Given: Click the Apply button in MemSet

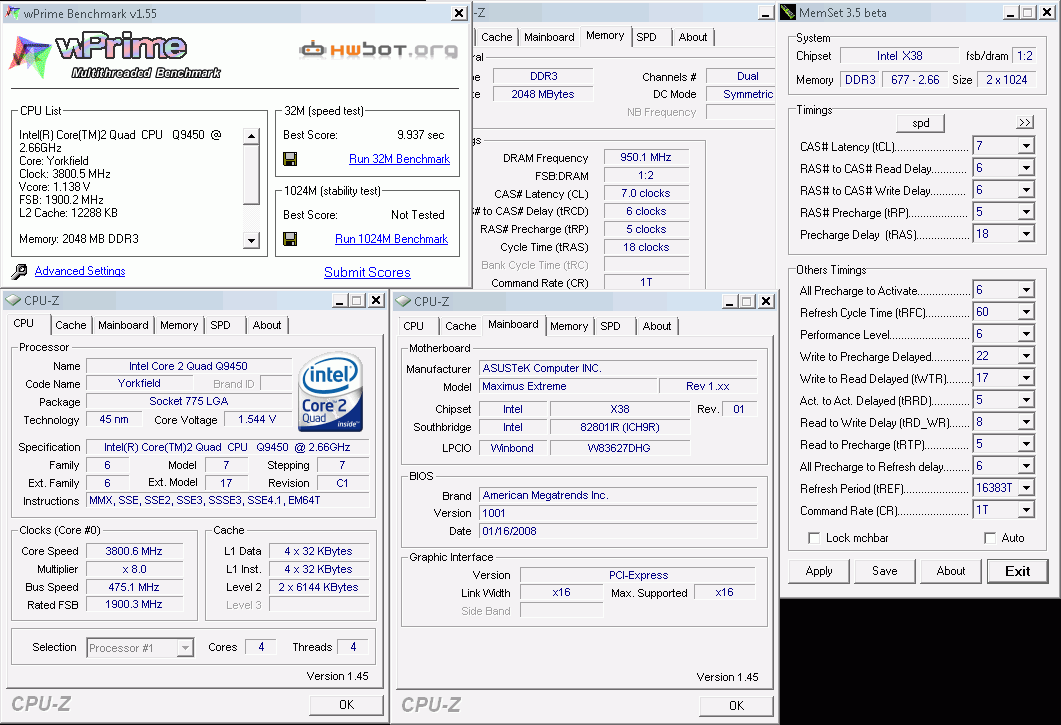Looking at the screenshot, I should (x=819, y=571).
